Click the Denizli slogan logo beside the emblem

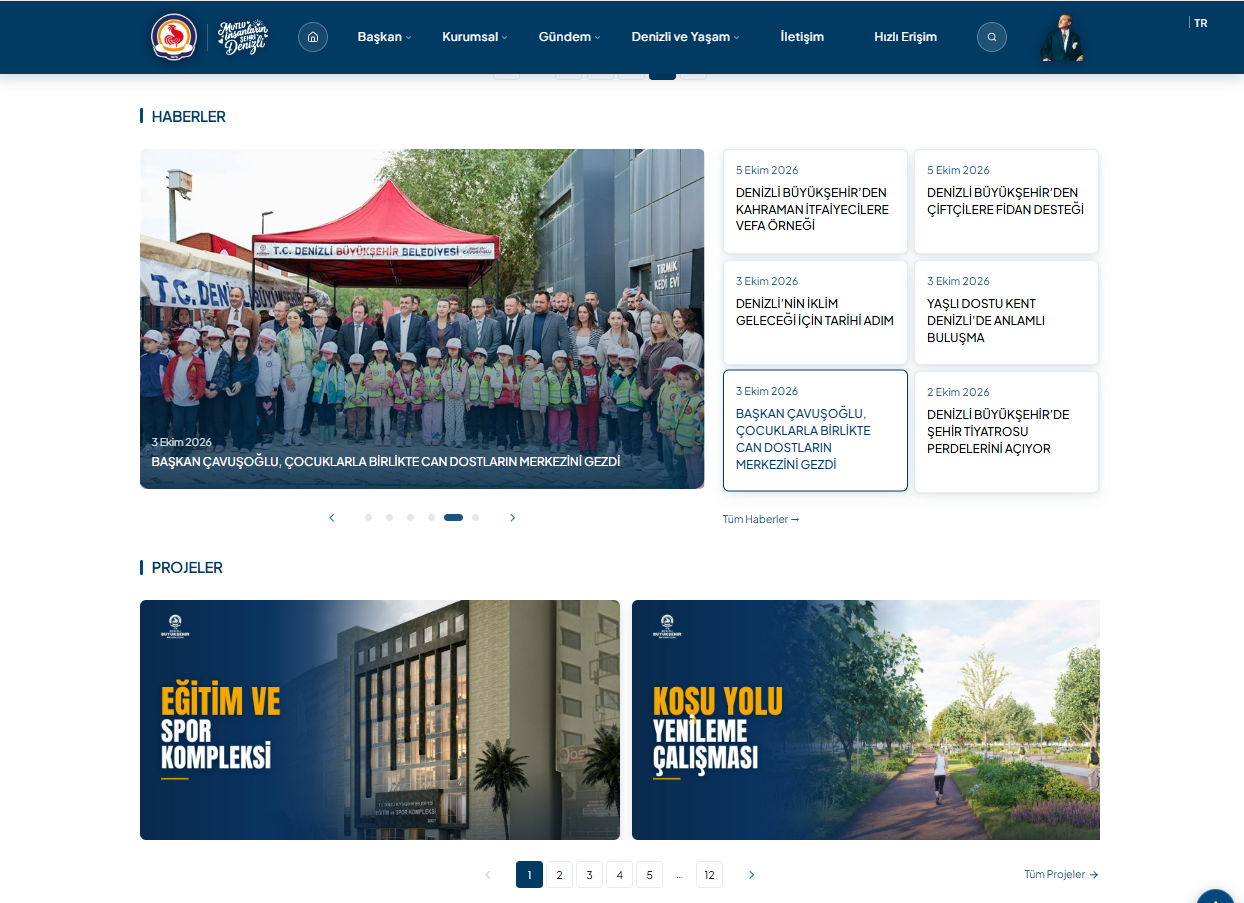click(244, 37)
